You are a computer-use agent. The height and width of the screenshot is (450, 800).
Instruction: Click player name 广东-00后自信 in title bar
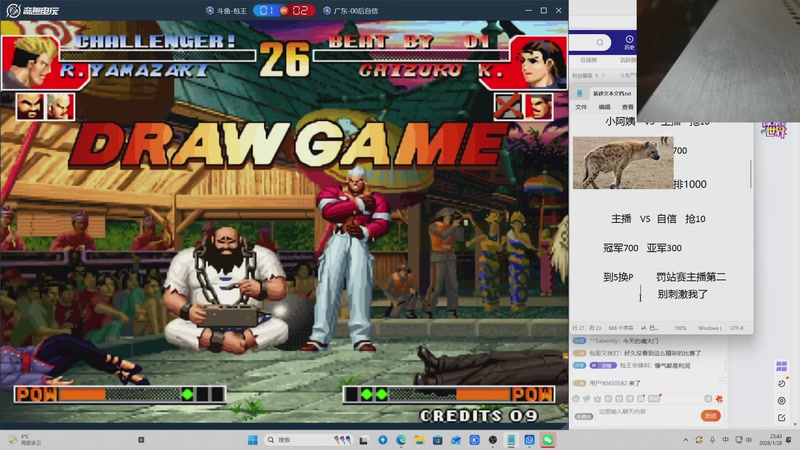[x=355, y=10]
